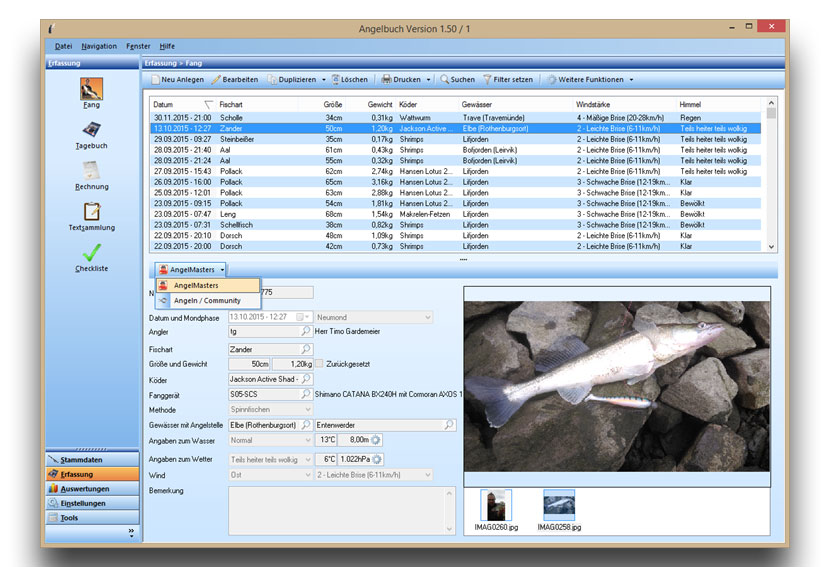Choose Angeln / Community from the dropdown list
Viewport: 831px width, 567px height.
206,300
